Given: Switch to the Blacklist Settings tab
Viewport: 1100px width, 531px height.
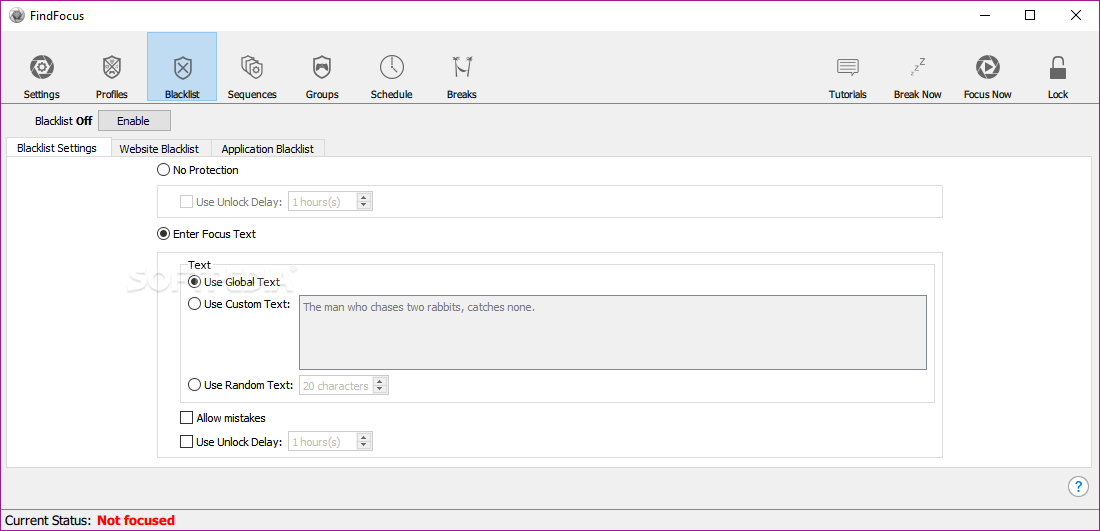Looking at the screenshot, I should pos(57,148).
